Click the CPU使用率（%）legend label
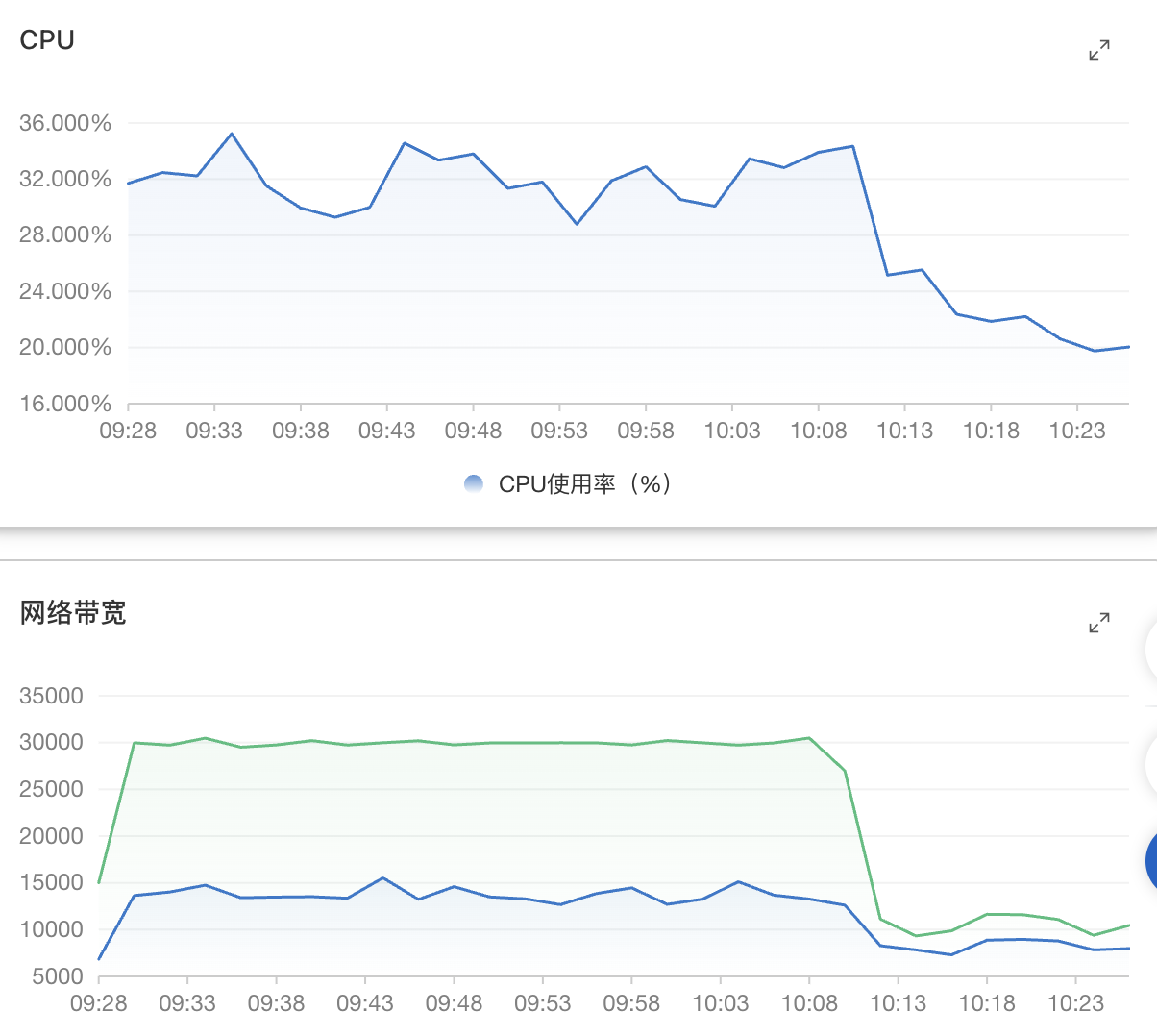The image size is (1157, 1036). point(585,484)
